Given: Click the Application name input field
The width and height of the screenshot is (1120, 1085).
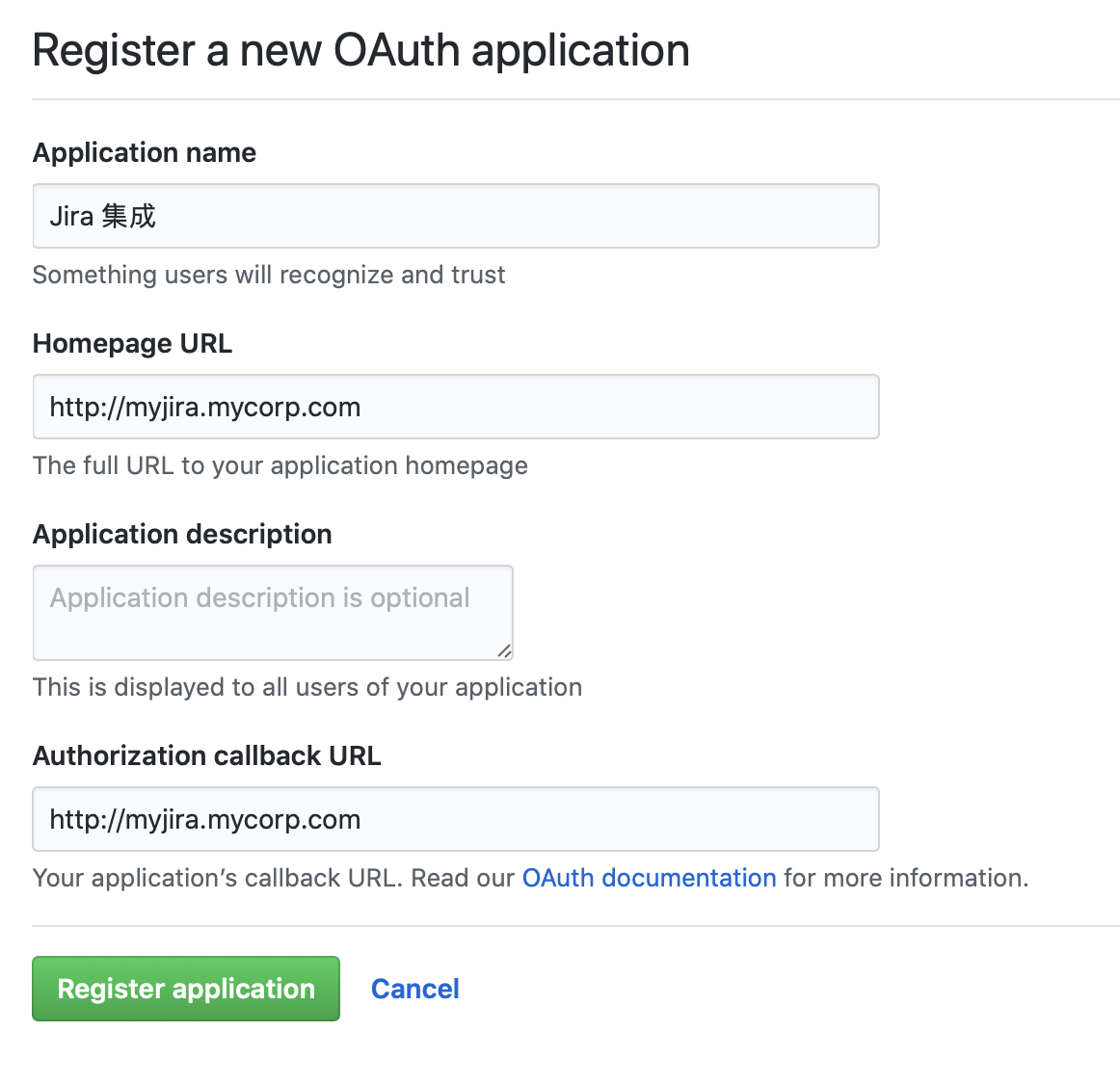Looking at the screenshot, I should [x=455, y=216].
